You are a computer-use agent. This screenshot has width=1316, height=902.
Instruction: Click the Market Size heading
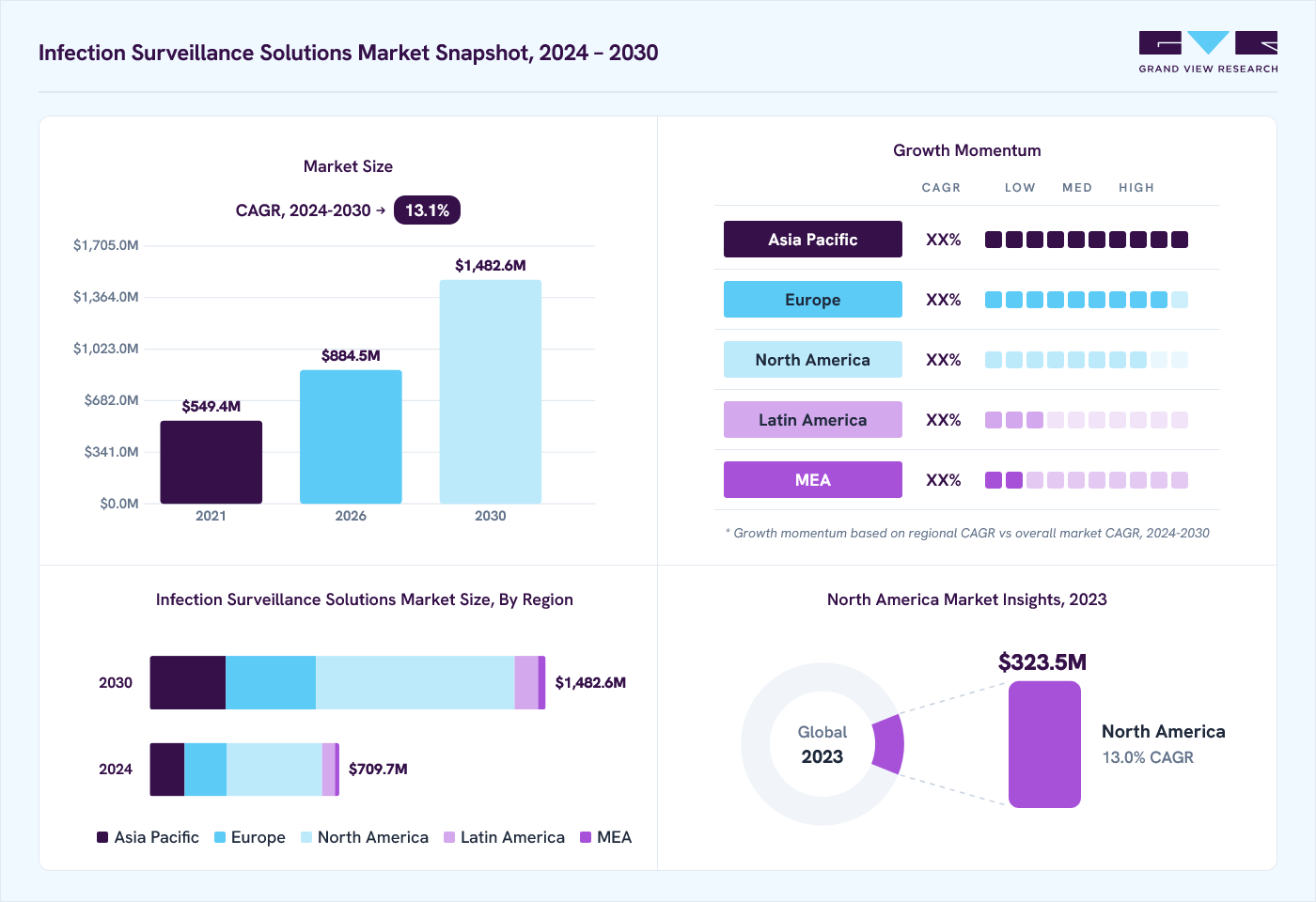pos(348,166)
